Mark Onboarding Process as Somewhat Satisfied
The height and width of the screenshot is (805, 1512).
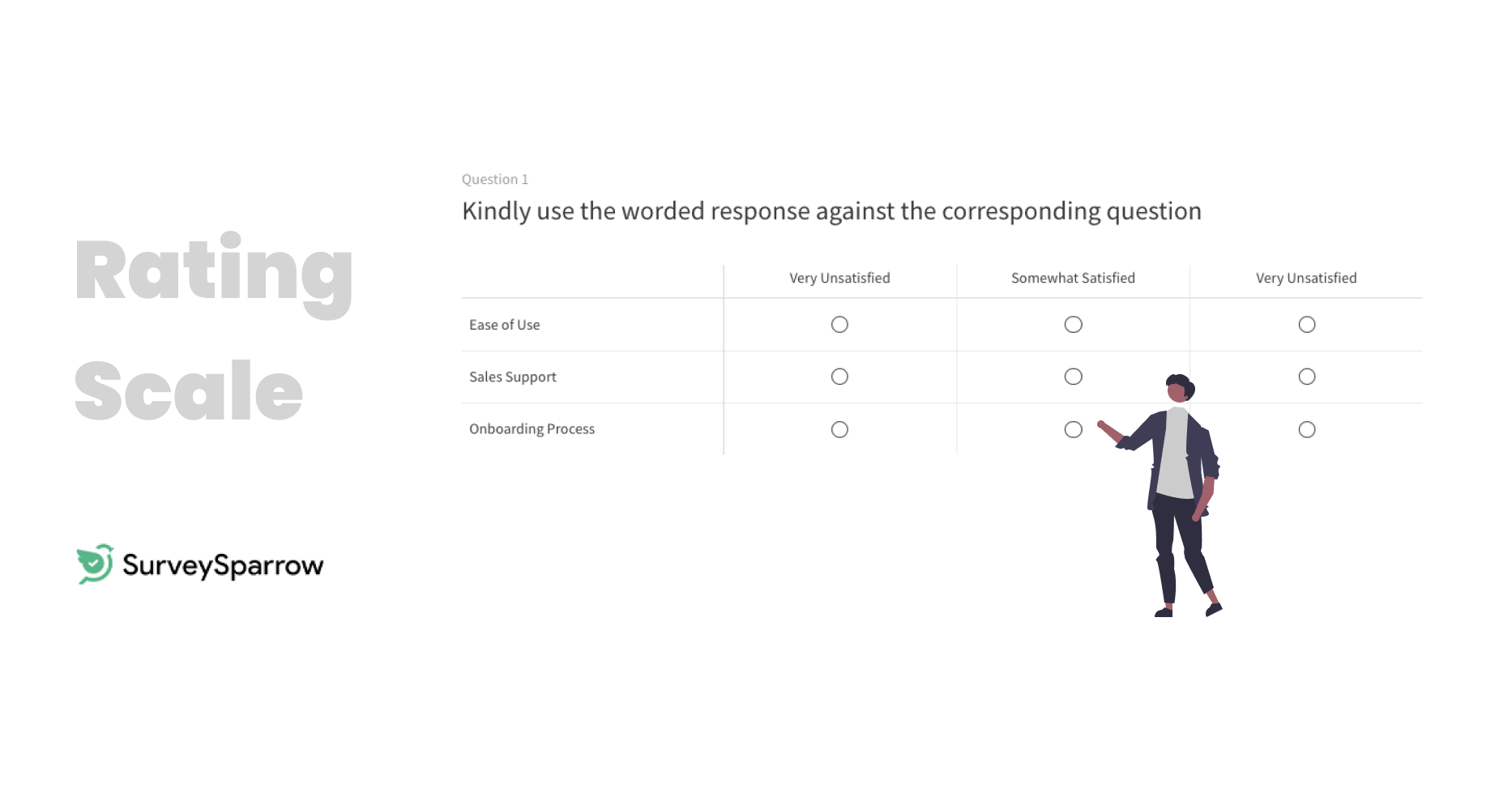(x=1073, y=429)
